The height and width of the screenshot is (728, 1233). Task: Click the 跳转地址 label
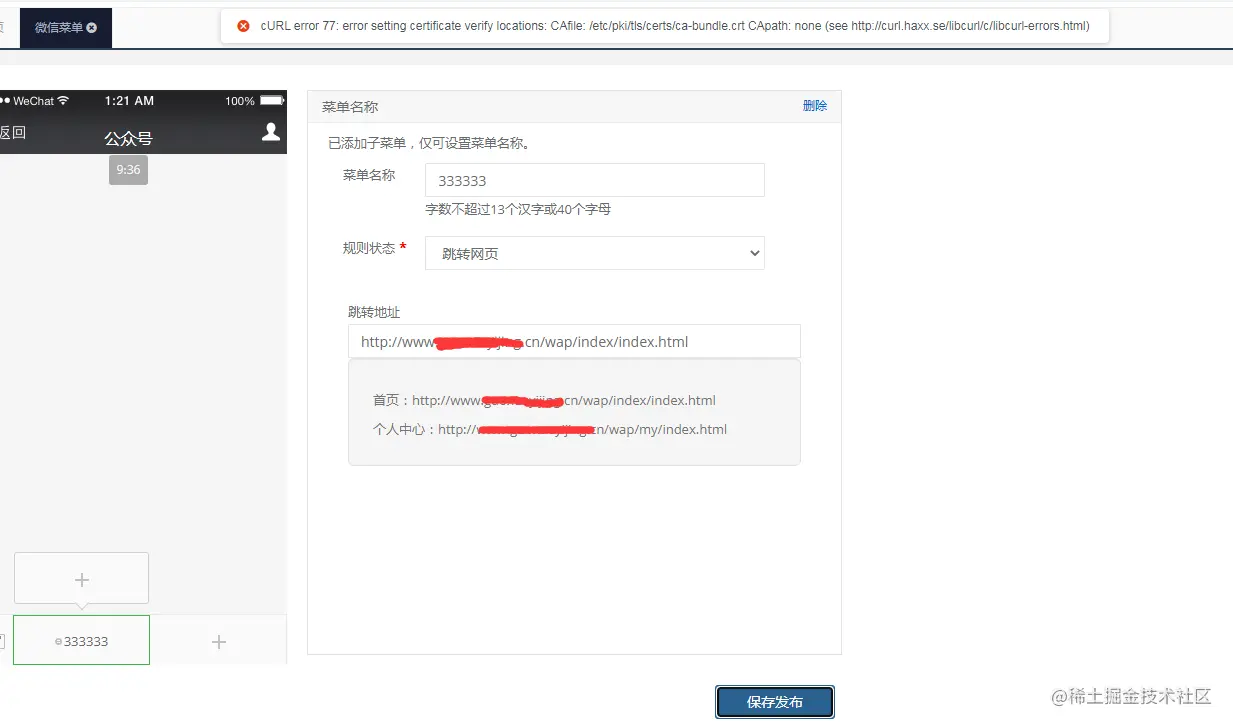click(x=374, y=312)
